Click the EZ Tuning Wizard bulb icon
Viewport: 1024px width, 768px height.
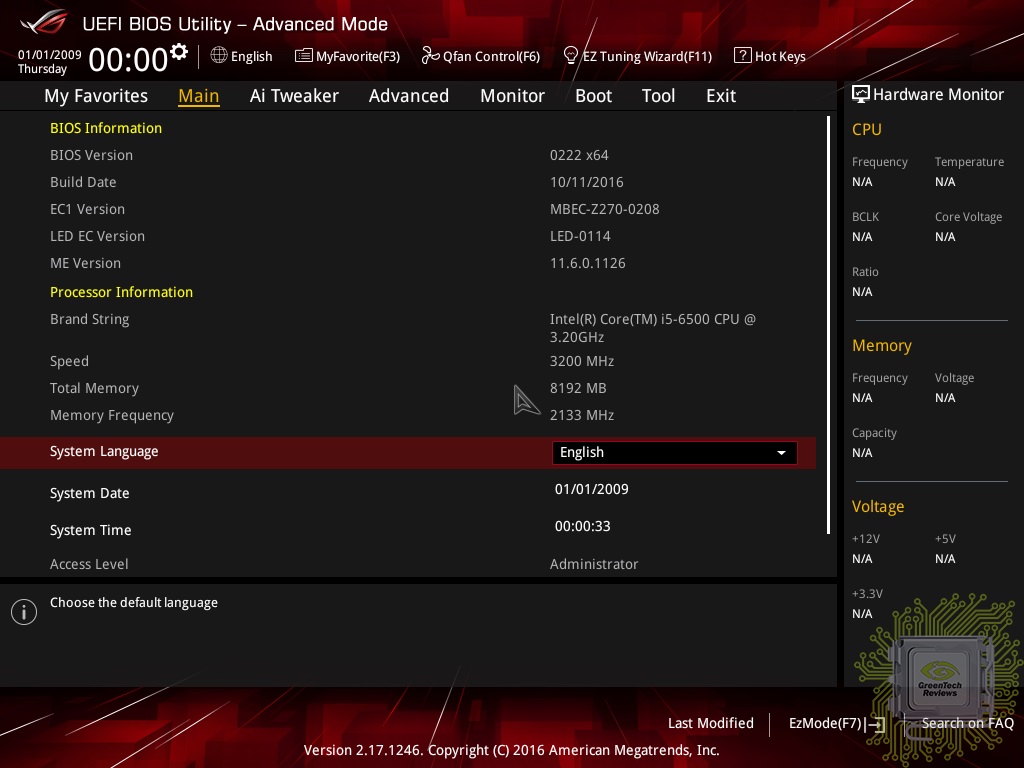pyautogui.click(x=571, y=56)
